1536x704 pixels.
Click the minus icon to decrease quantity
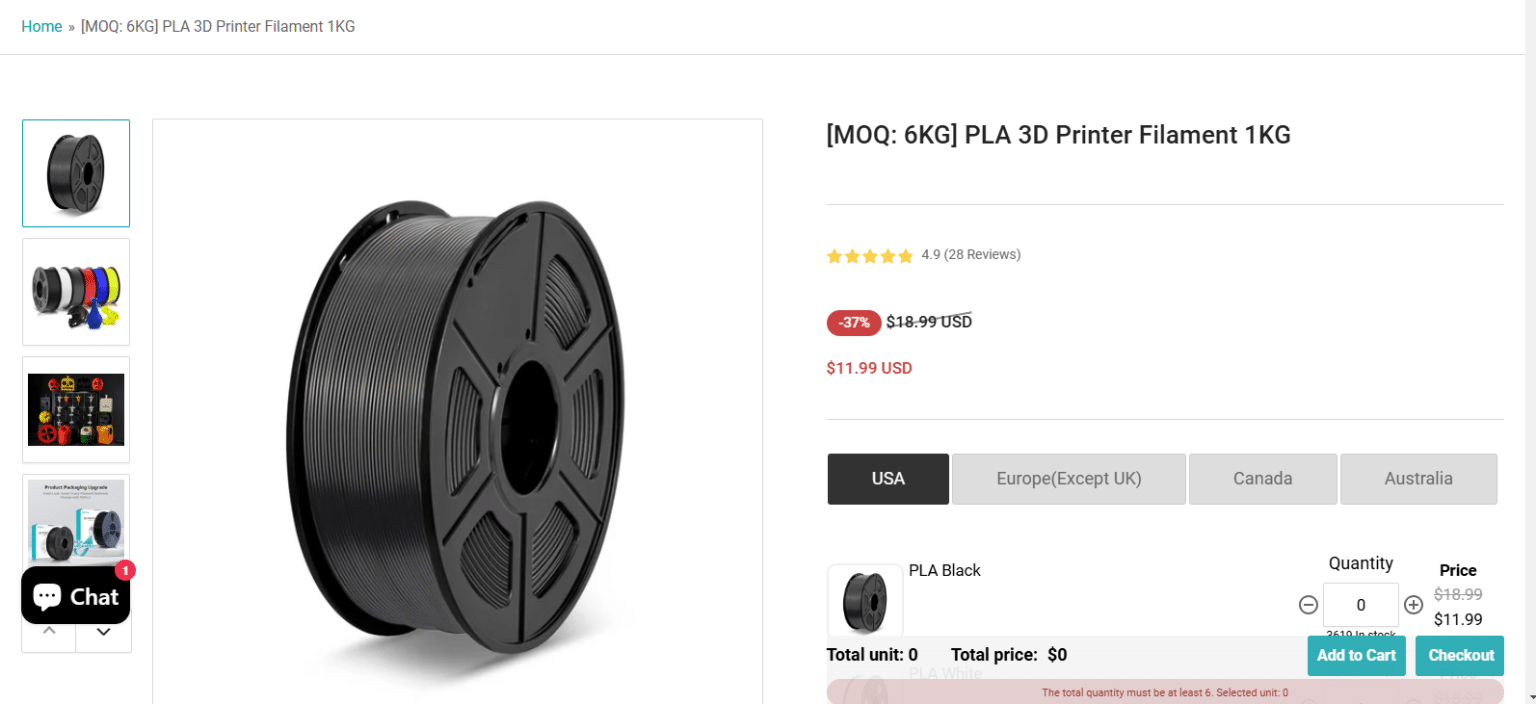pos(1308,604)
